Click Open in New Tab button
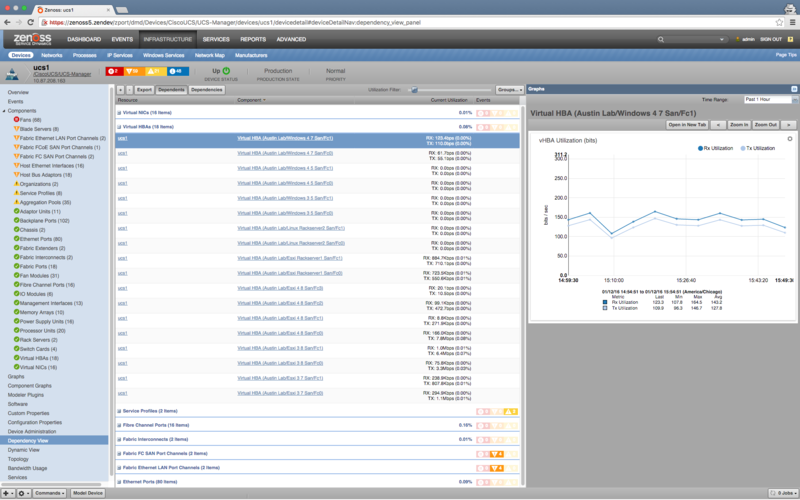The image size is (800, 500). pos(687,125)
